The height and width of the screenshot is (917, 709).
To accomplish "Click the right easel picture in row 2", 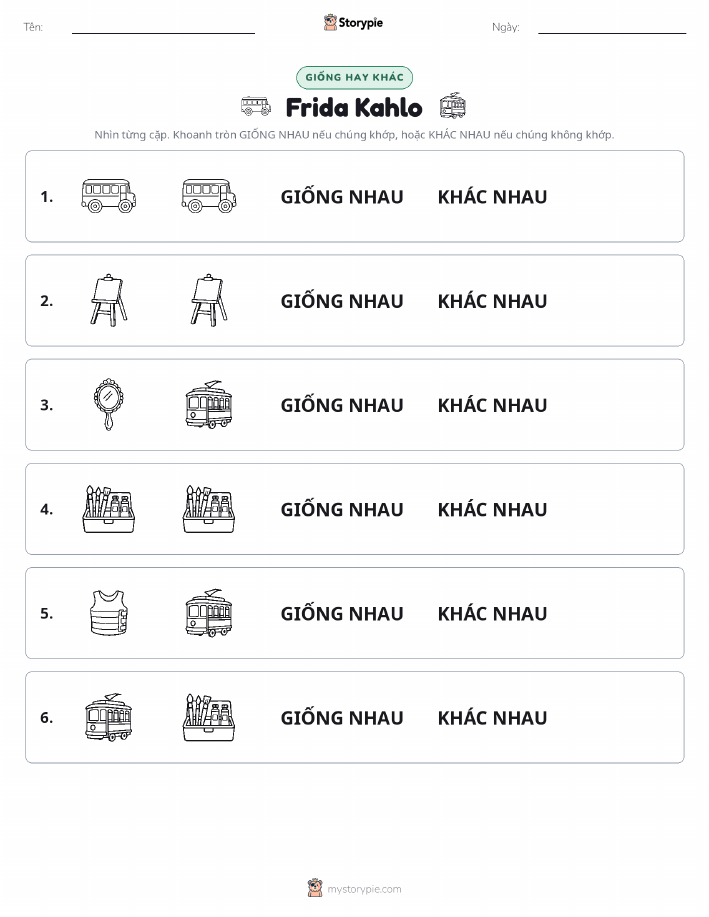I will [x=209, y=300].
